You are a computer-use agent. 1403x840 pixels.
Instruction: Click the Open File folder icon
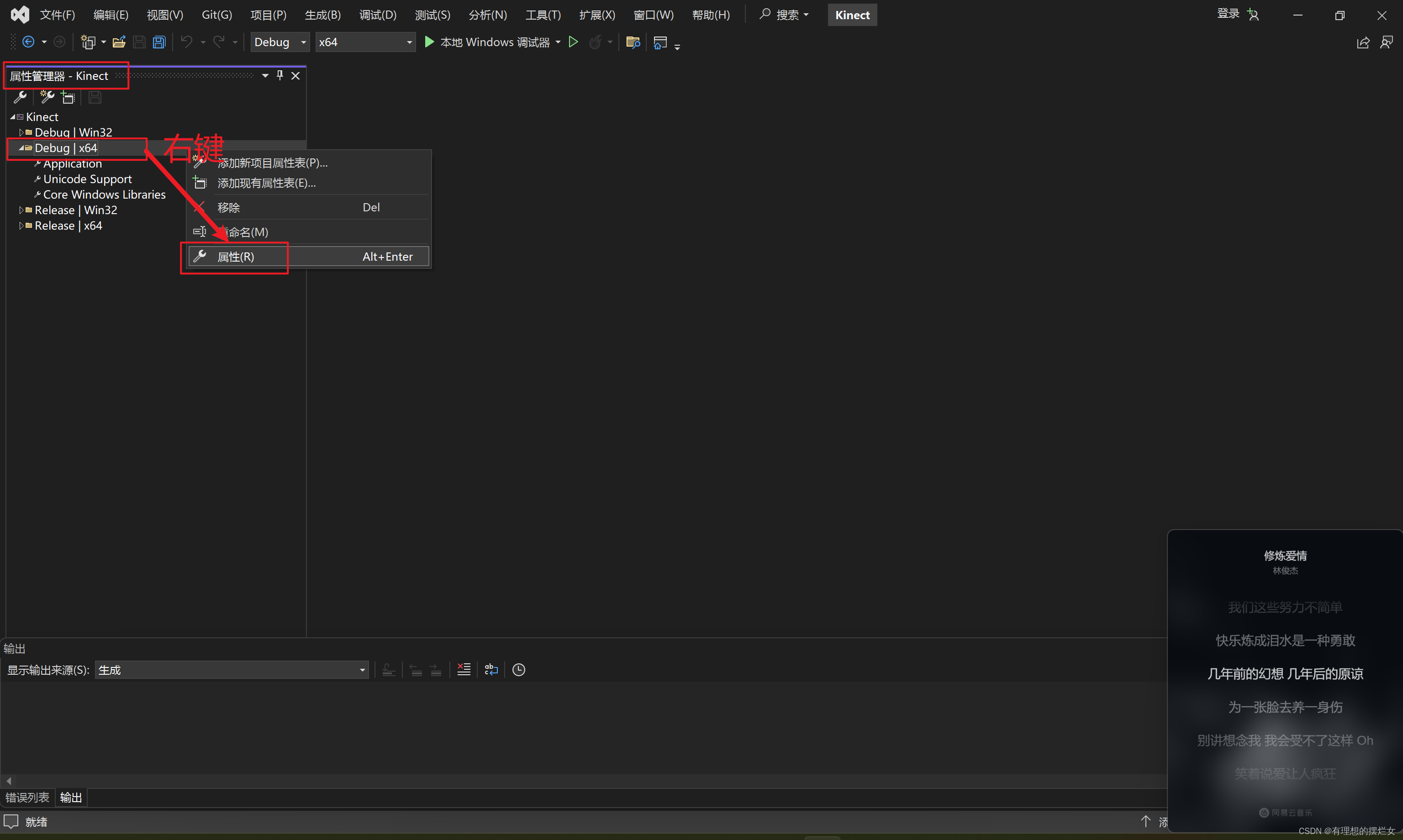tap(119, 42)
